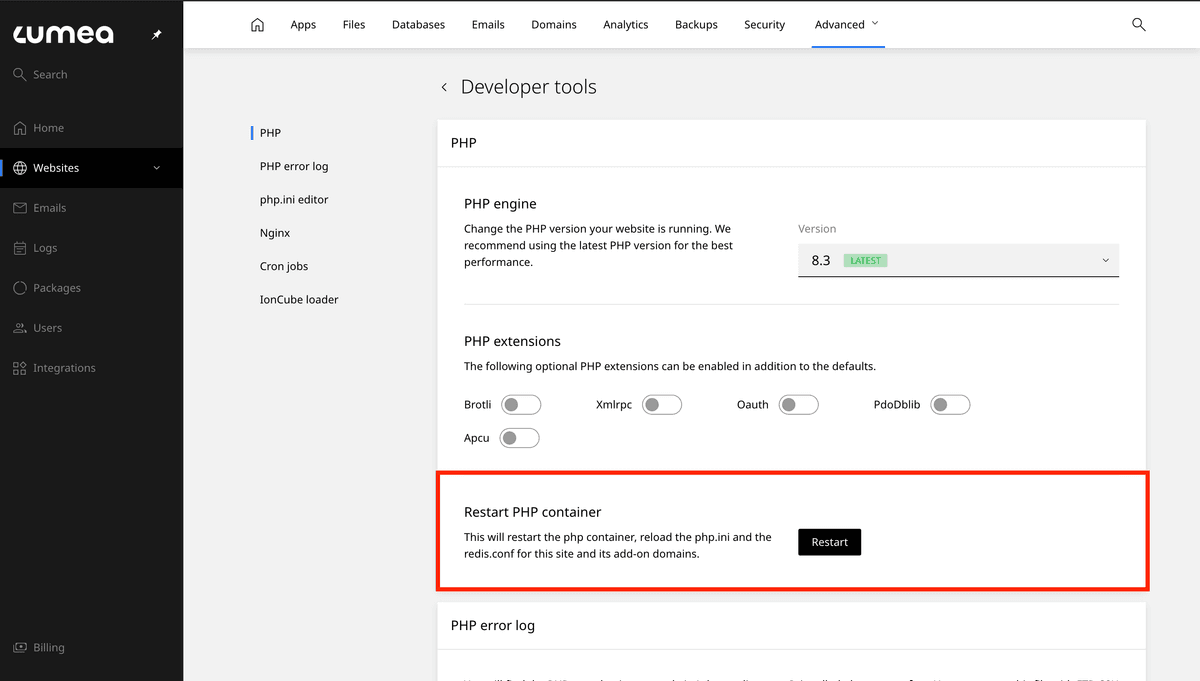The image size is (1200, 681).
Task: Open the php.ini editor section link
Action: click(294, 200)
